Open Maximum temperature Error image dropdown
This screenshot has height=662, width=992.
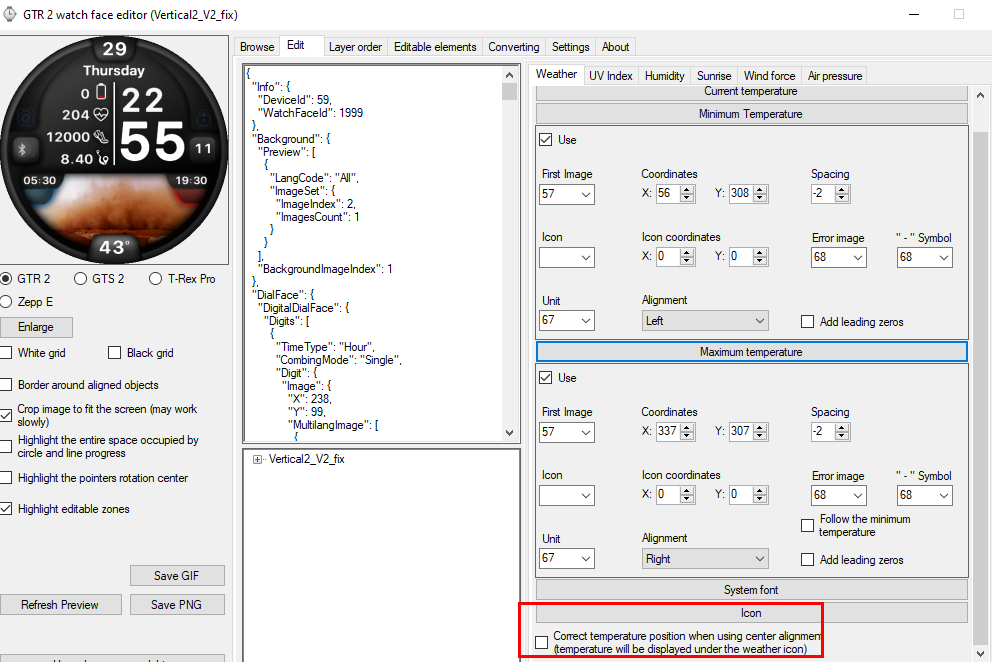(x=858, y=496)
